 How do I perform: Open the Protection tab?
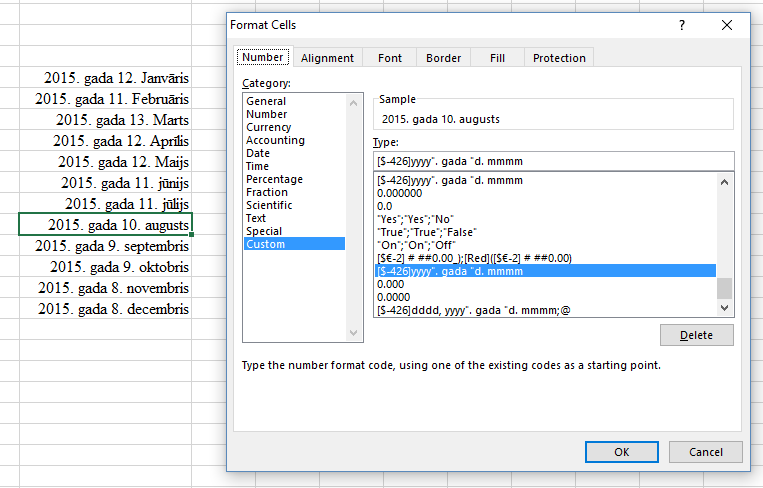click(x=559, y=58)
